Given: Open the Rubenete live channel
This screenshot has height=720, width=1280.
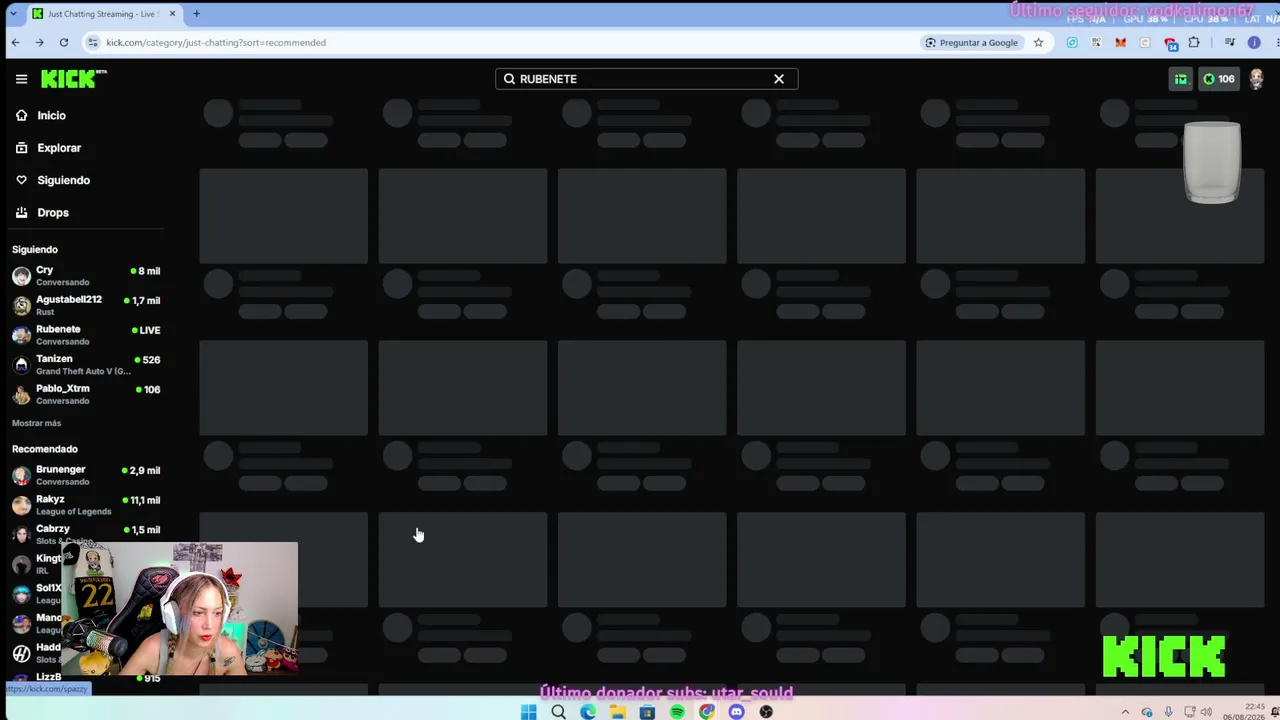Looking at the screenshot, I should 86,335.
